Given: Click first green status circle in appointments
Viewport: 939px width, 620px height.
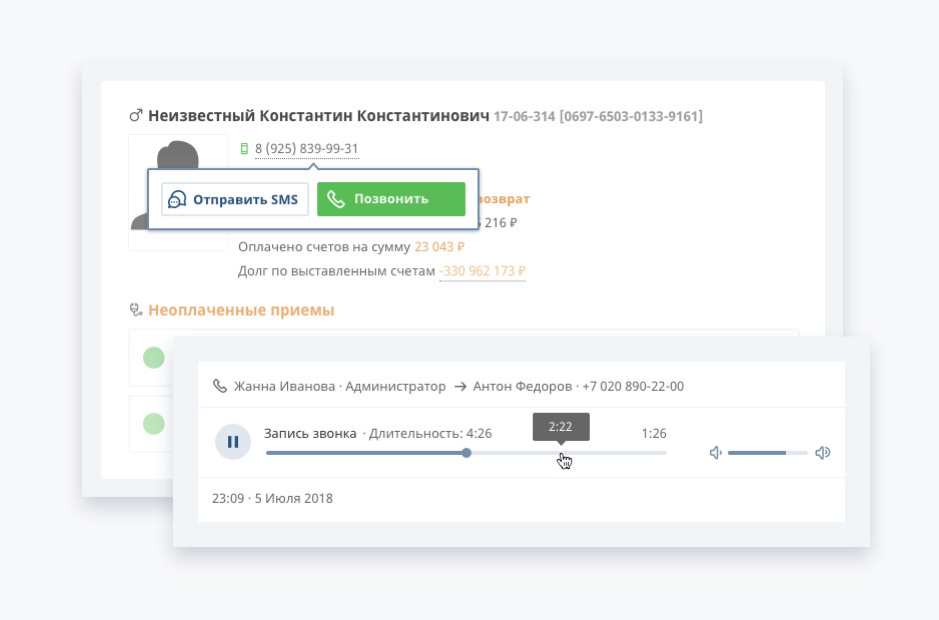Looking at the screenshot, I should tap(153, 357).
